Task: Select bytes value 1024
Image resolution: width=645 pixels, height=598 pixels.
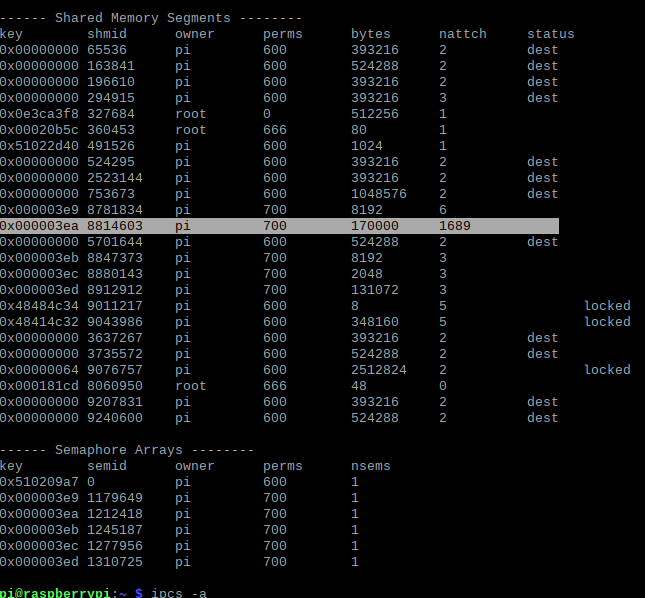Action: (367, 146)
